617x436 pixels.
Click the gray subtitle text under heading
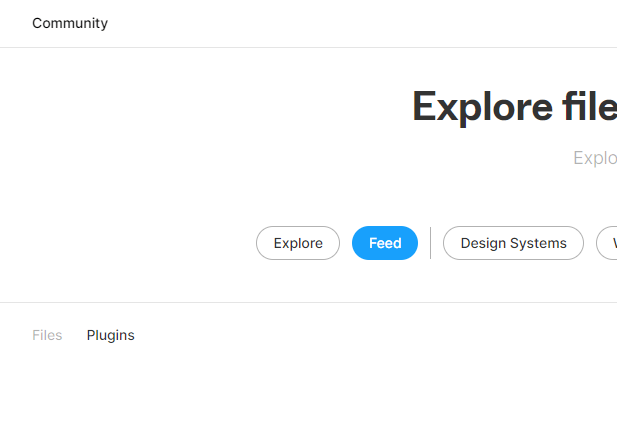[594, 158]
